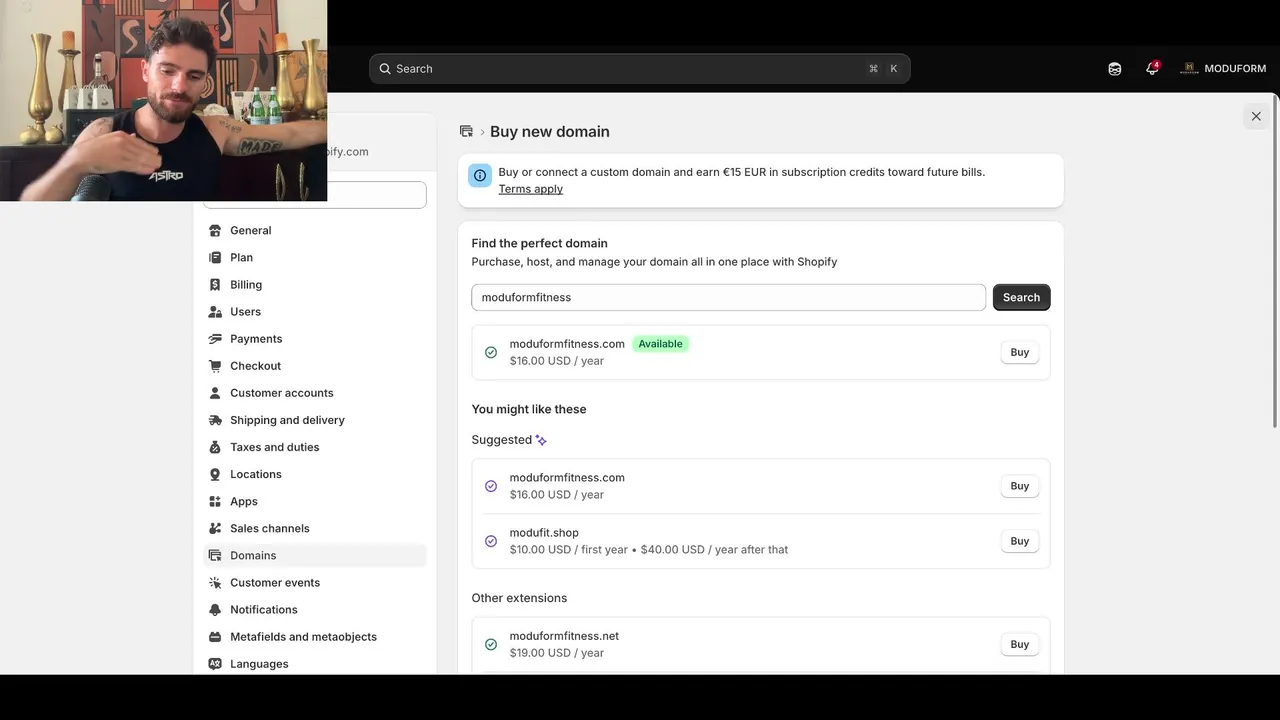Click the Search button for domain lookup
The height and width of the screenshot is (720, 1280).
click(x=1021, y=297)
